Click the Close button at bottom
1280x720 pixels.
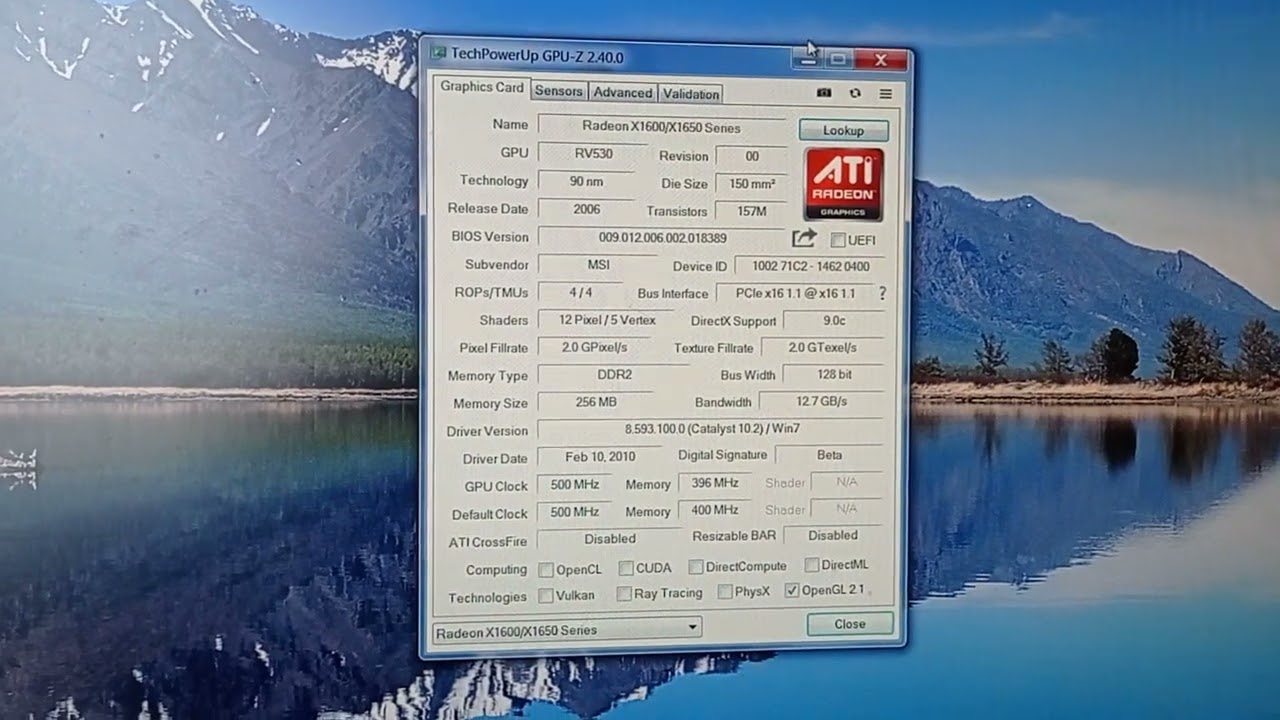point(850,624)
